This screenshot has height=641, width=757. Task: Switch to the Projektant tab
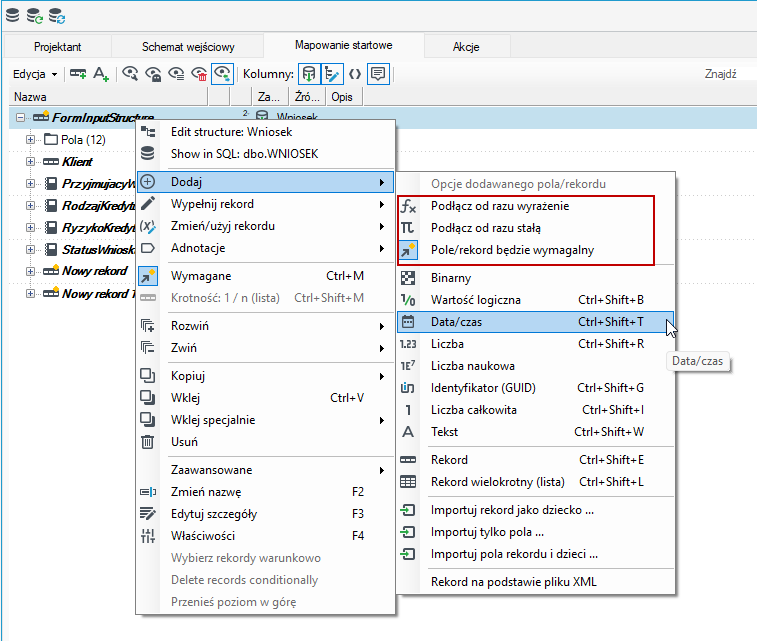(57, 47)
